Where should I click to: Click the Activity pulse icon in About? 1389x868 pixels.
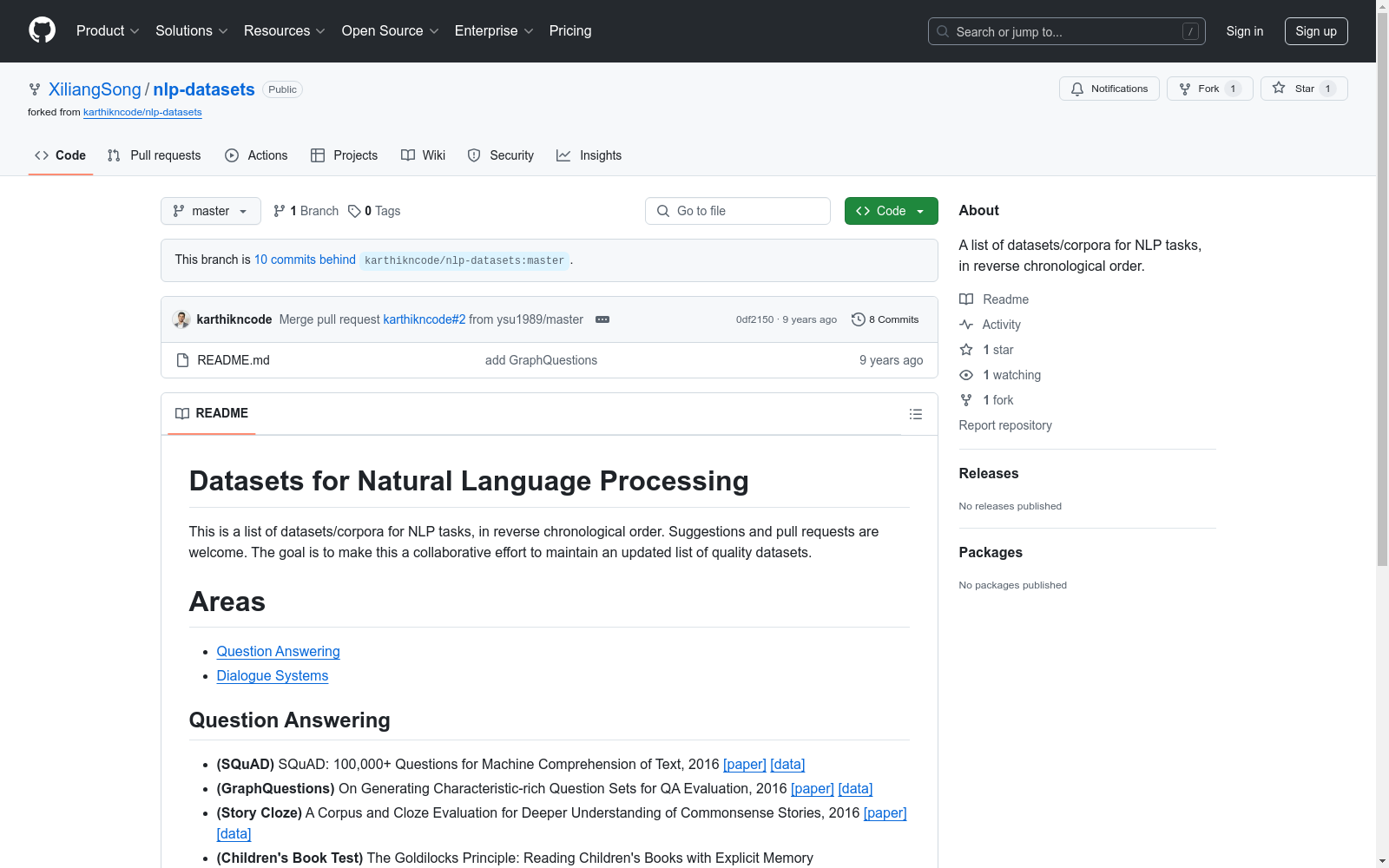point(966,325)
